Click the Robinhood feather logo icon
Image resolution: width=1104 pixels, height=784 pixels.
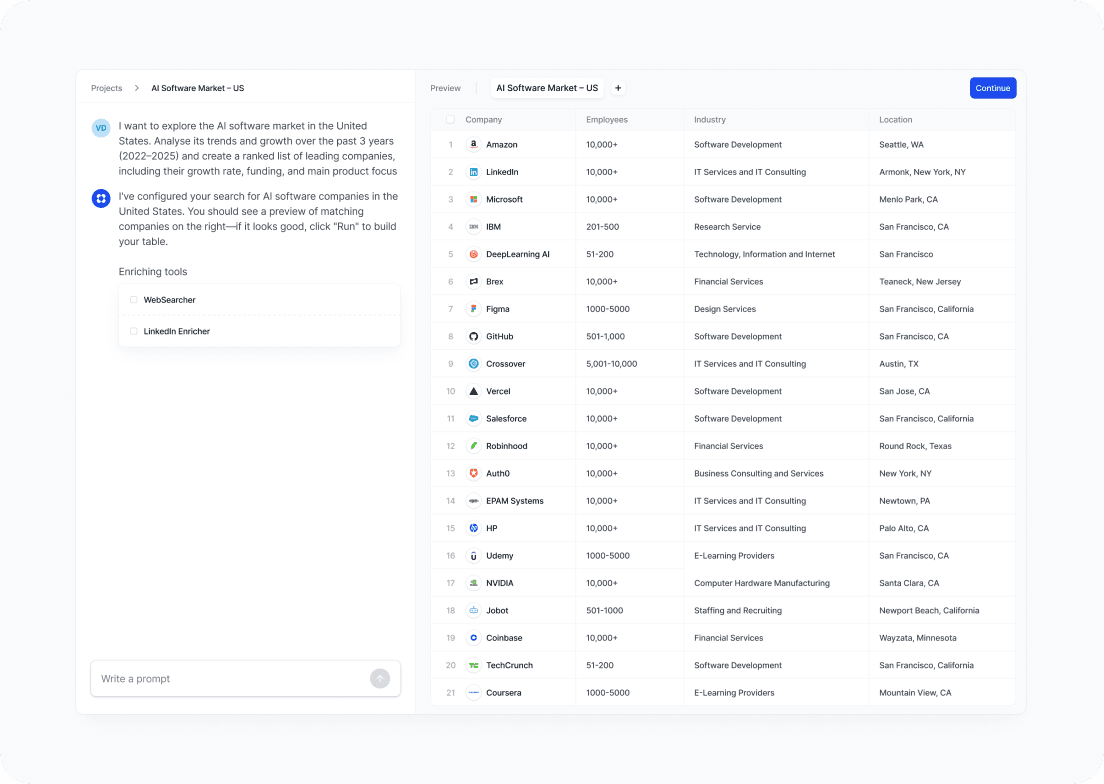tap(474, 446)
